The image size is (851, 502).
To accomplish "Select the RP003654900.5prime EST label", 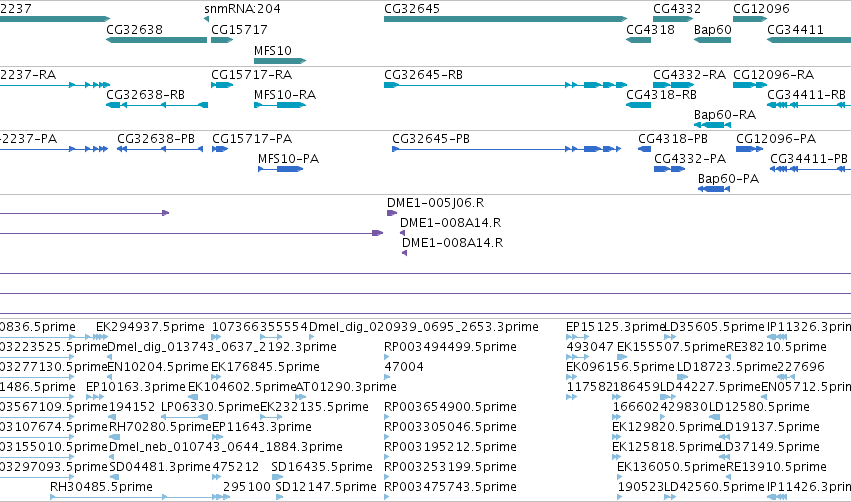I will (x=450, y=406).
